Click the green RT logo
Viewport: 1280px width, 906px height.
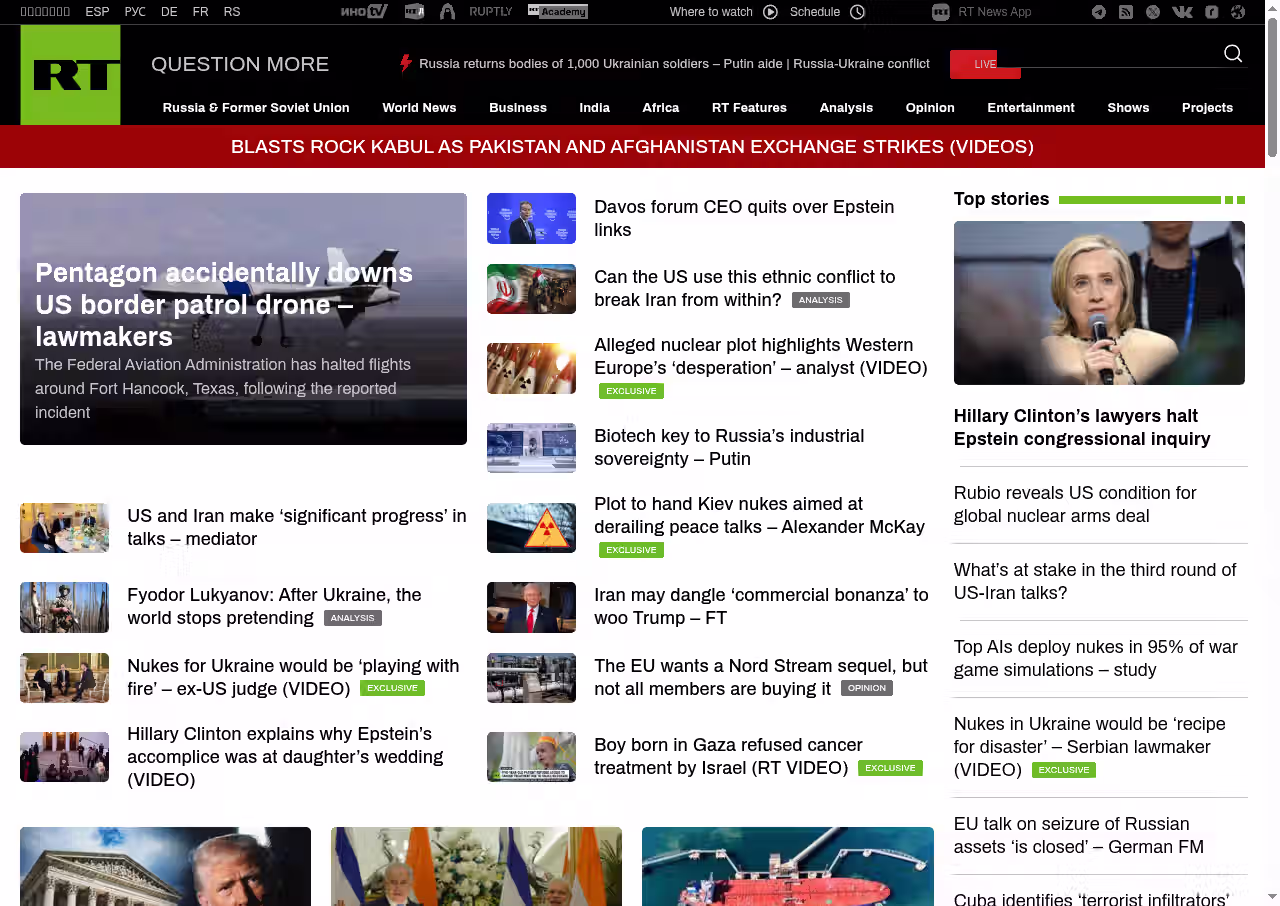click(x=70, y=75)
